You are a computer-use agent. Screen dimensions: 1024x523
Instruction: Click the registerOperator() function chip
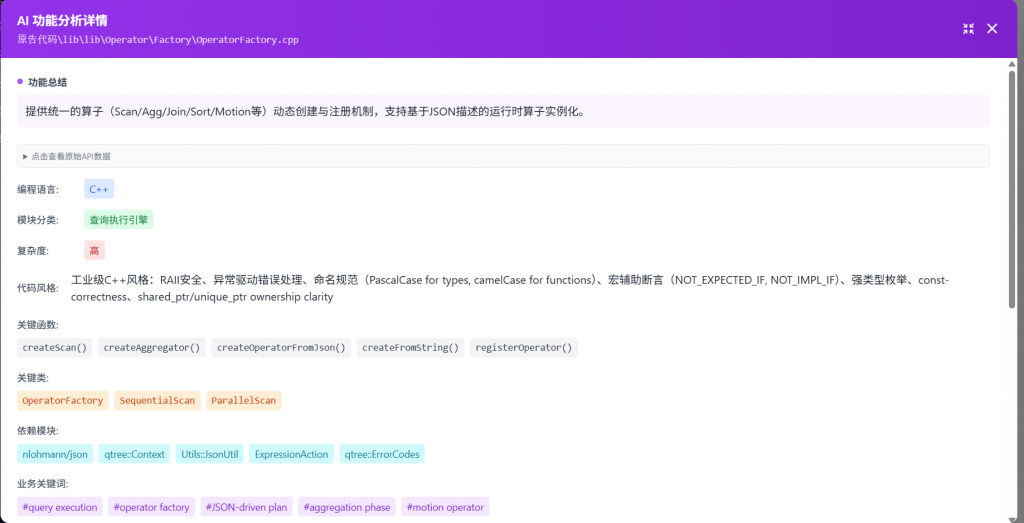click(524, 348)
